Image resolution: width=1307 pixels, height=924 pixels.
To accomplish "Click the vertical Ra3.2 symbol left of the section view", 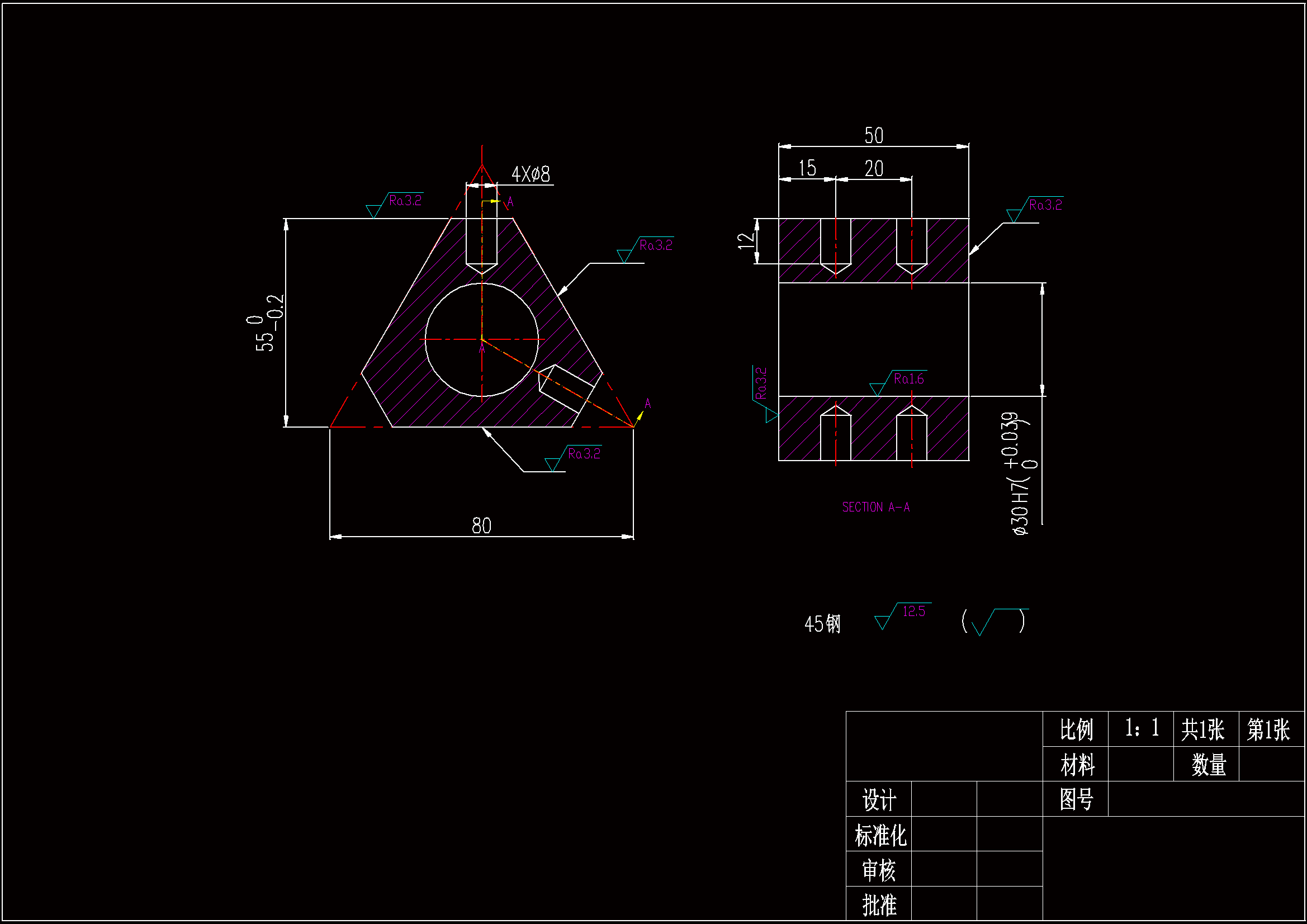I will click(761, 383).
